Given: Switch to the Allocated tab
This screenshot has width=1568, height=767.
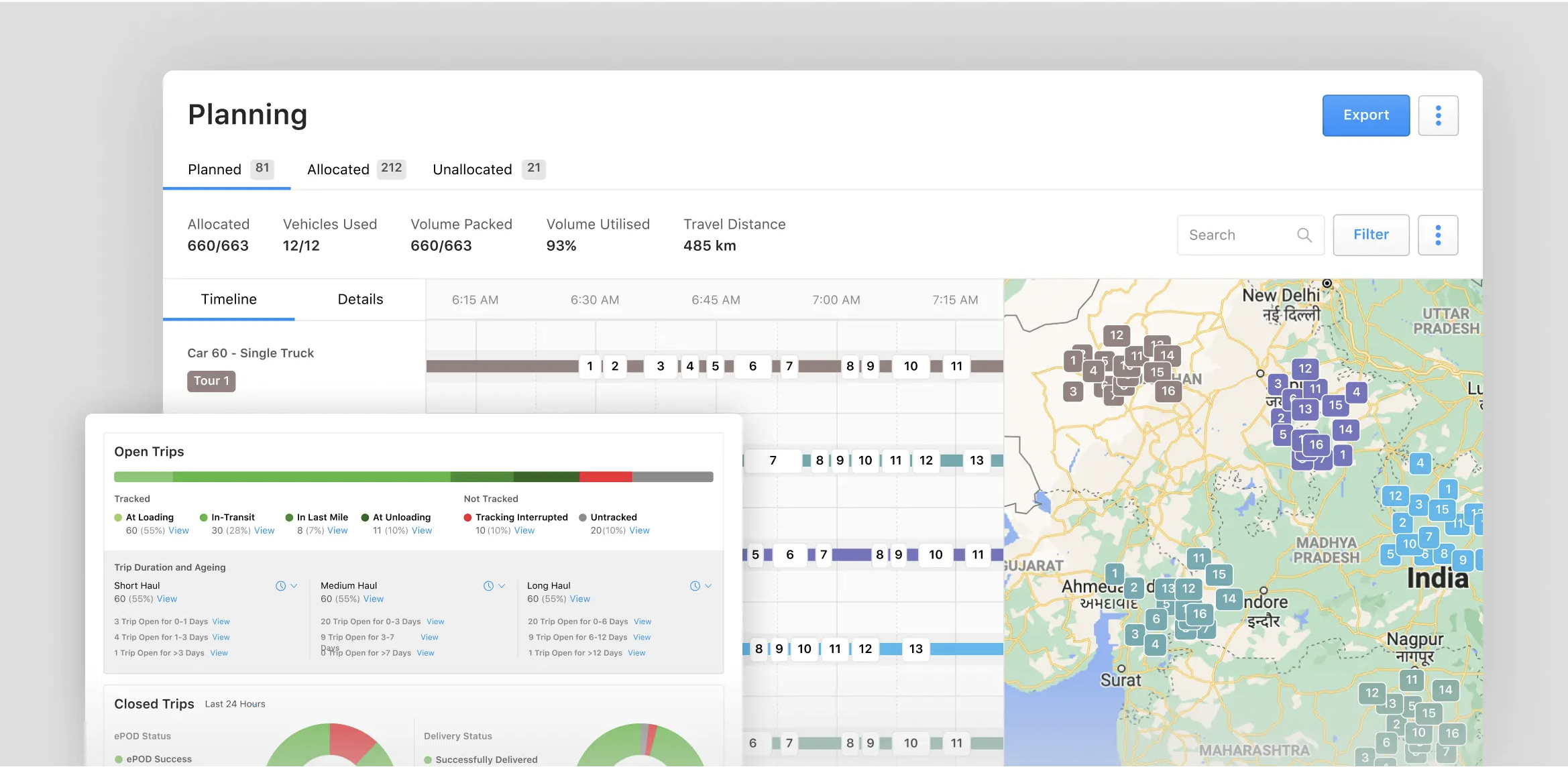Looking at the screenshot, I should pos(339,169).
